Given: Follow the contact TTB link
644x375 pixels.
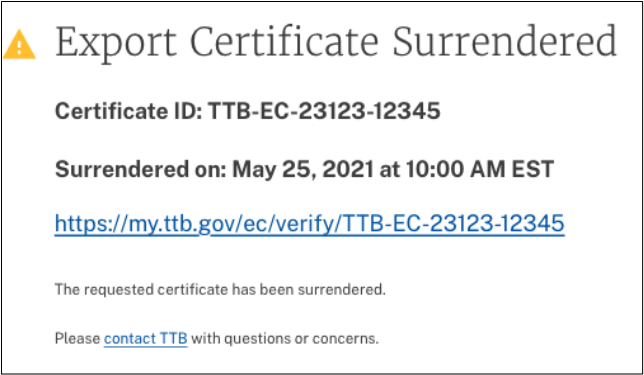Looking at the screenshot, I should tap(146, 339).
